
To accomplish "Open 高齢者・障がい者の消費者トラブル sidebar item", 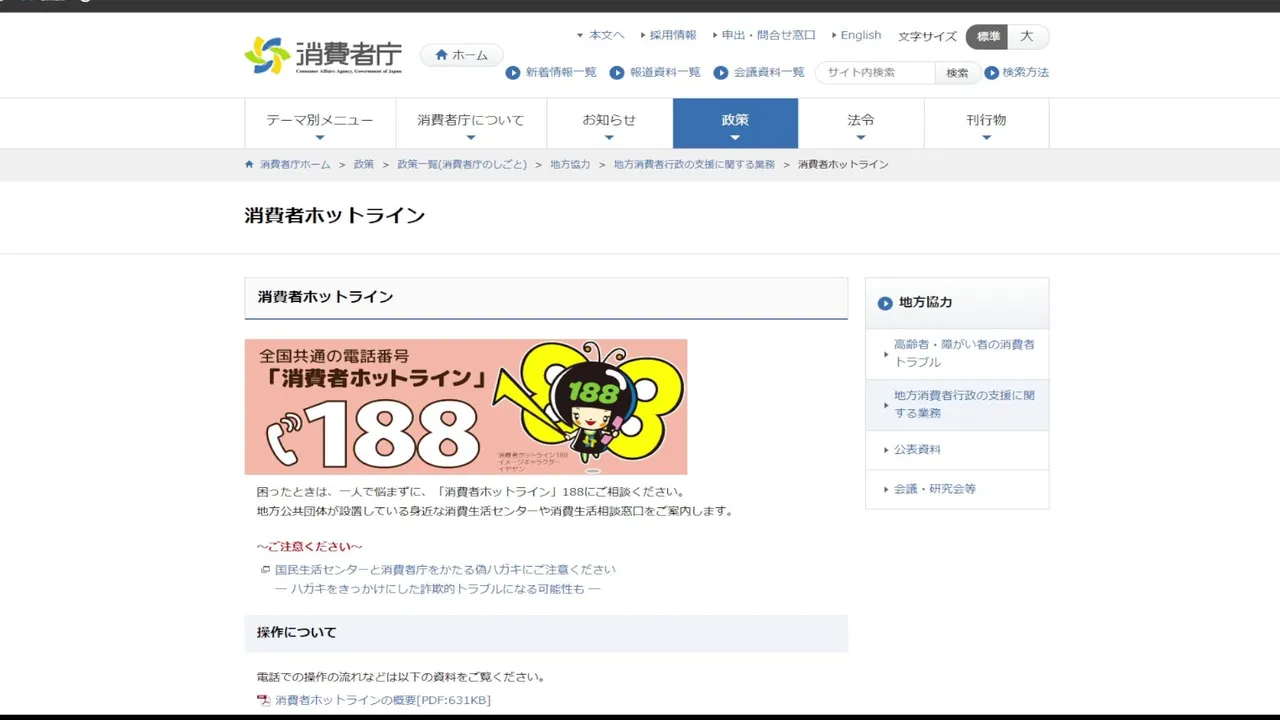I will (x=957, y=353).
